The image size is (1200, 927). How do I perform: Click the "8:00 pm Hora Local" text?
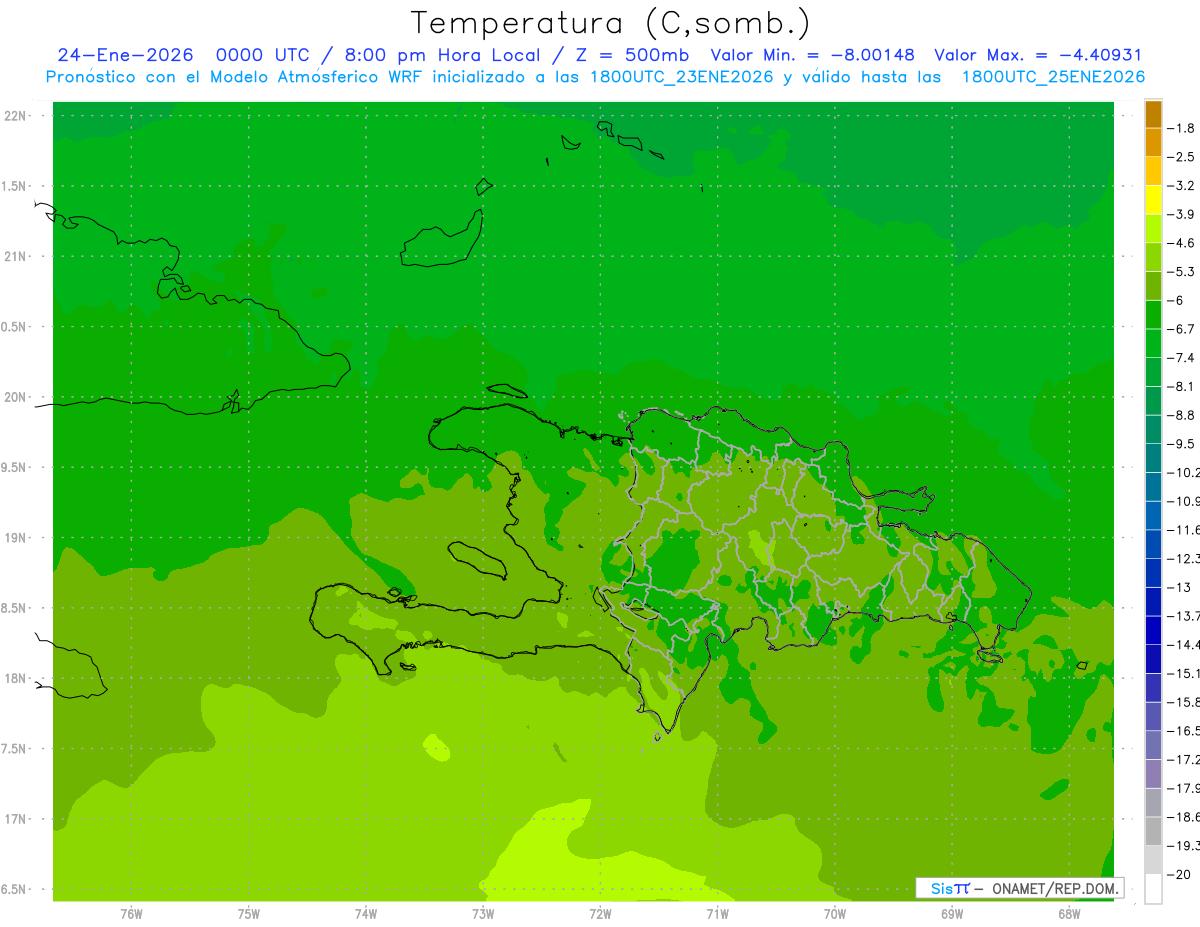pos(444,55)
